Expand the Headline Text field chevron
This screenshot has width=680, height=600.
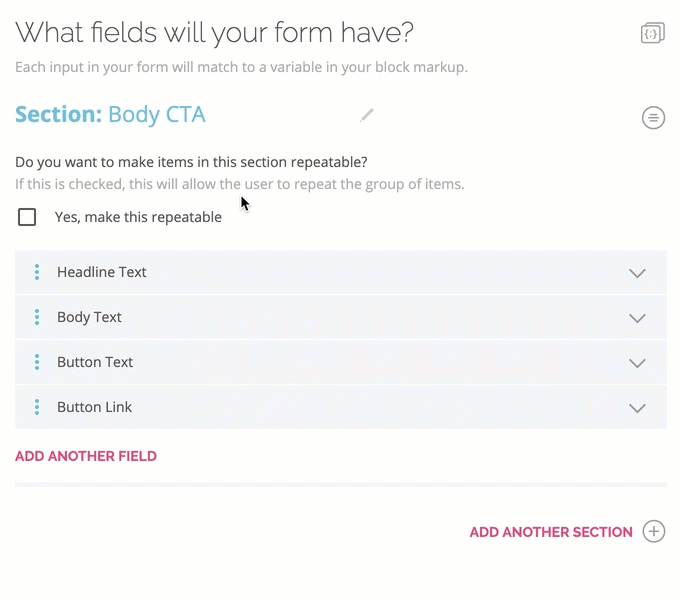click(637, 273)
